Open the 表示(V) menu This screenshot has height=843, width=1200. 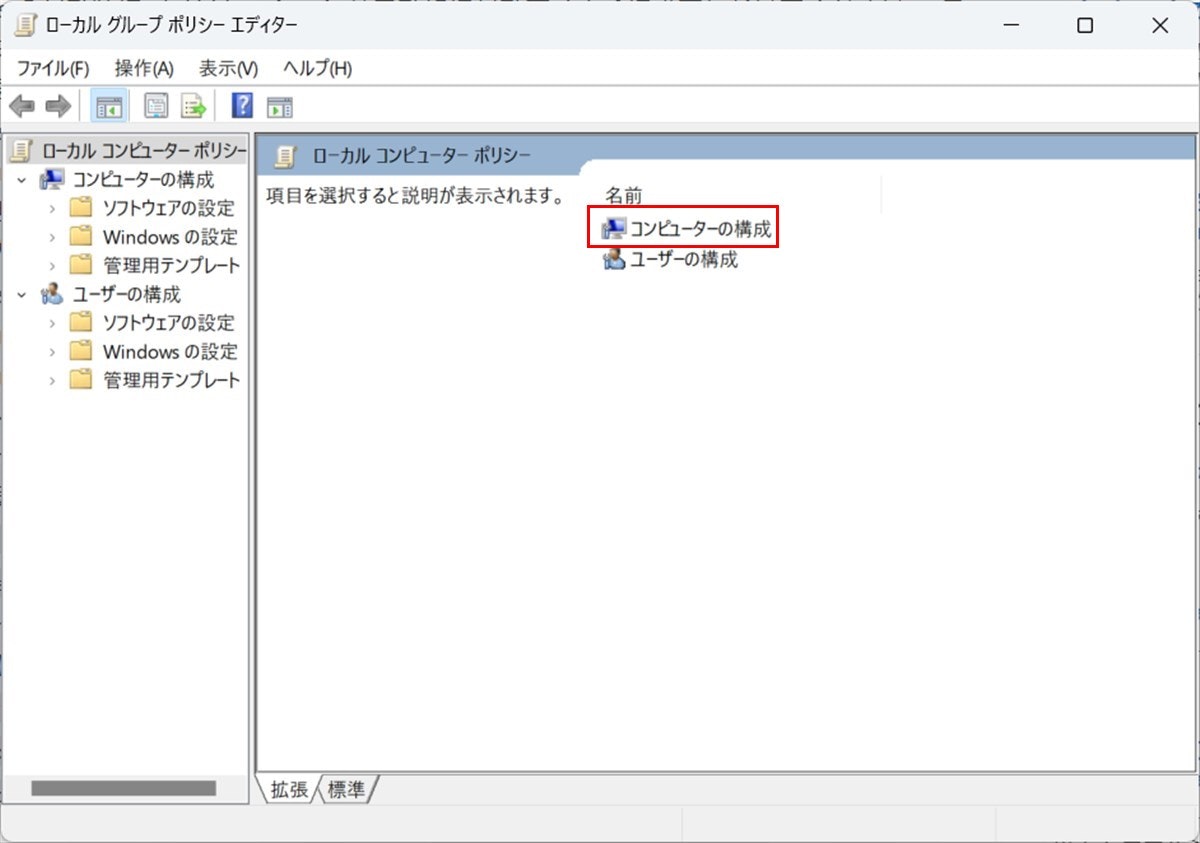[x=228, y=68]
